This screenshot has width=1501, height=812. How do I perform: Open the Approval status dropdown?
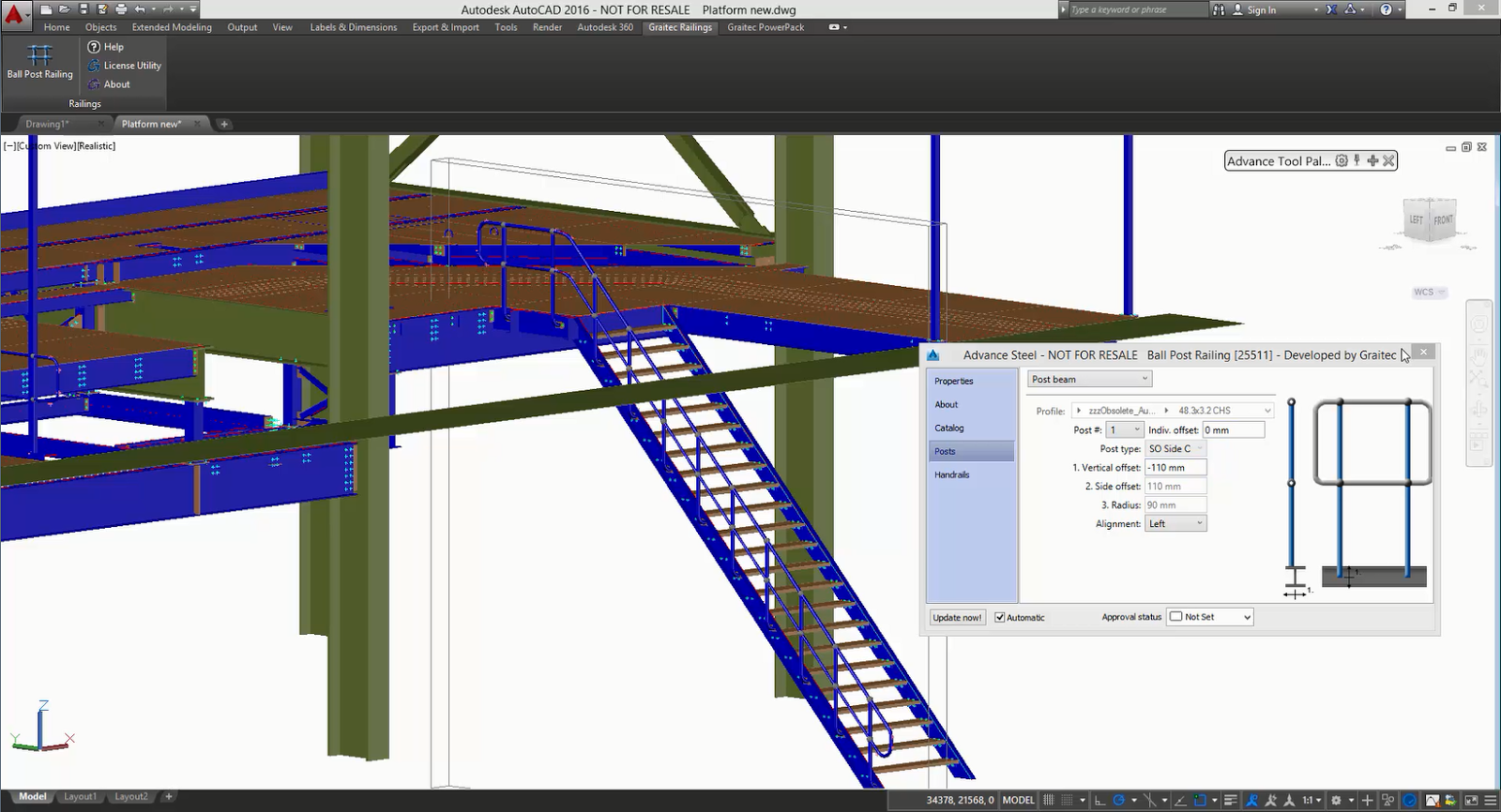(1209, 617)
